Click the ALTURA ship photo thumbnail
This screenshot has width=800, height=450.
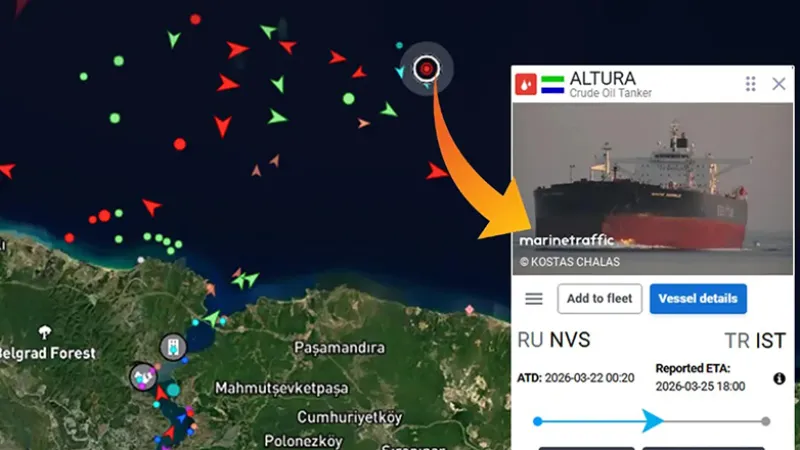point(653,189)
